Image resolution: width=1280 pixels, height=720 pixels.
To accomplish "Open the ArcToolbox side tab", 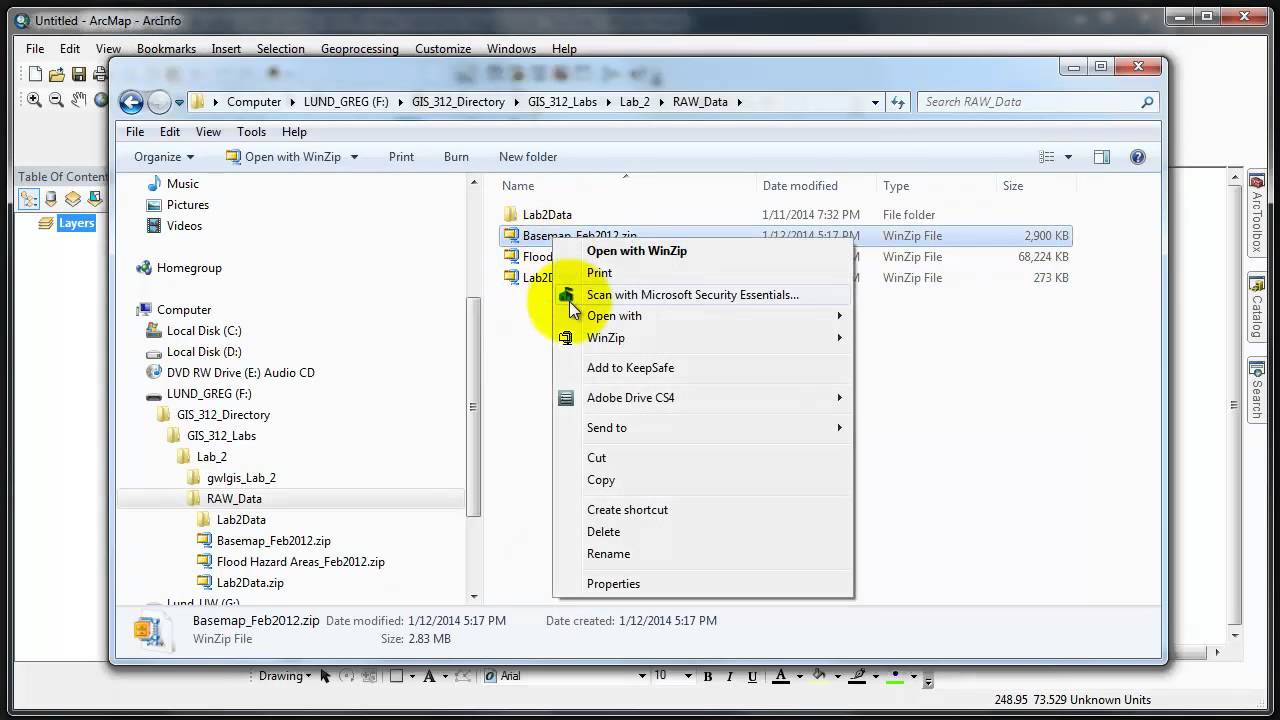I will tap(1257, 213).
